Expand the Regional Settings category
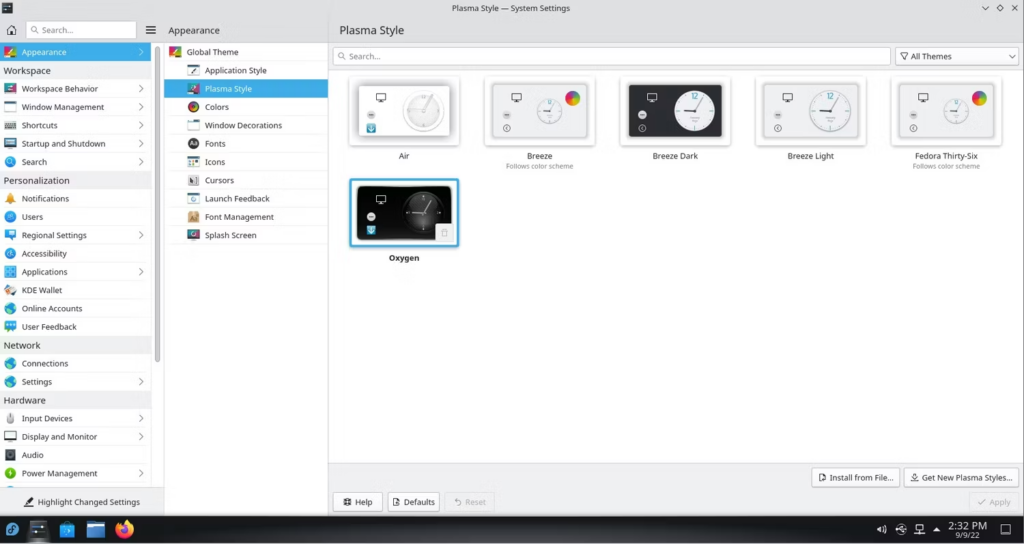Screen dimensions: 1024x544 tap(141, 235)
